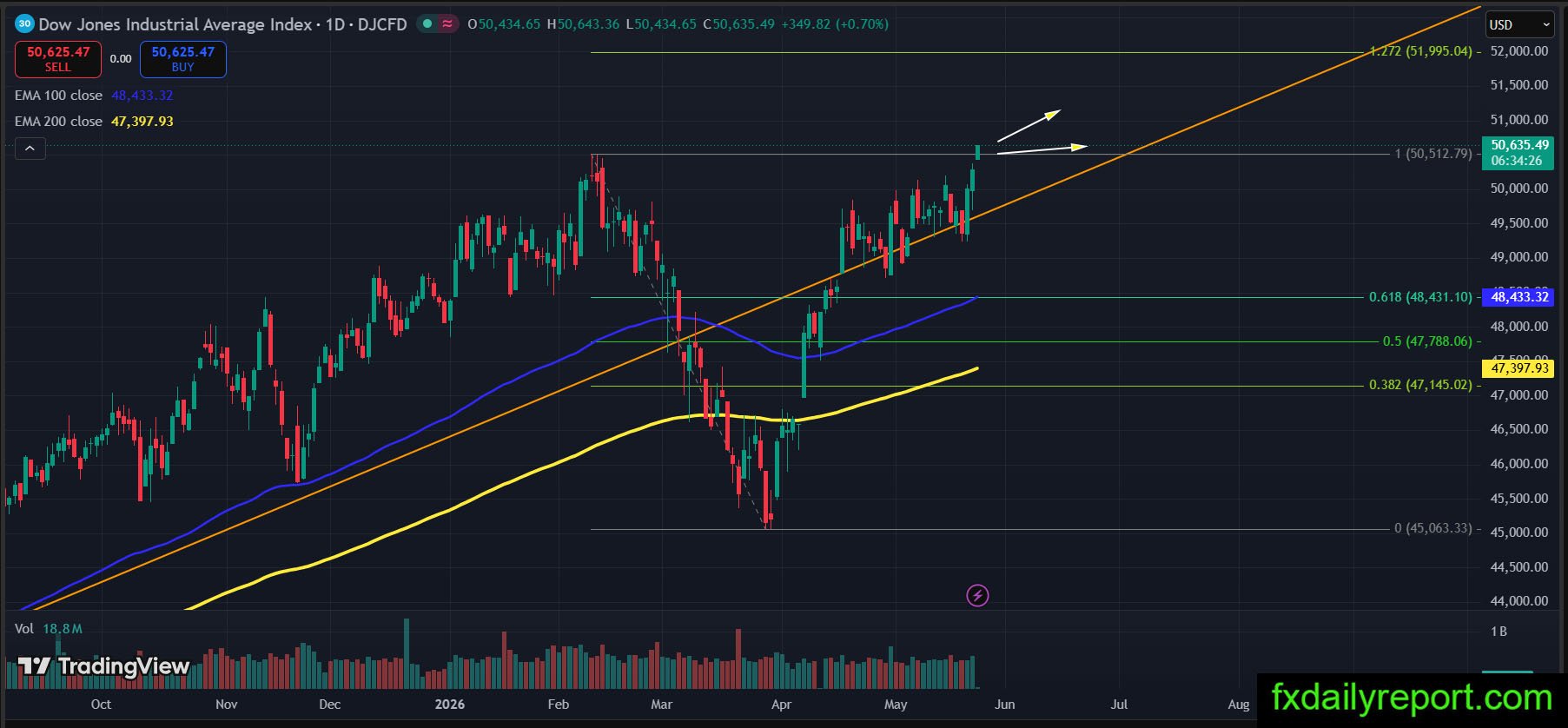Select the EMA 200 close indicator legend

click(x=58, y=122)
